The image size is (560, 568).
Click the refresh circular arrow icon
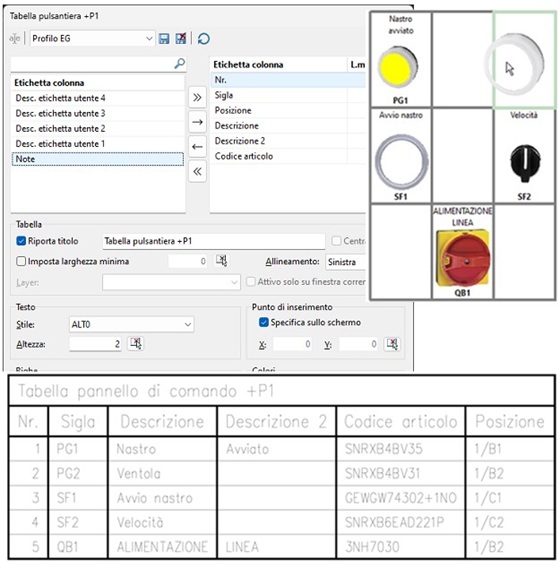204,38
